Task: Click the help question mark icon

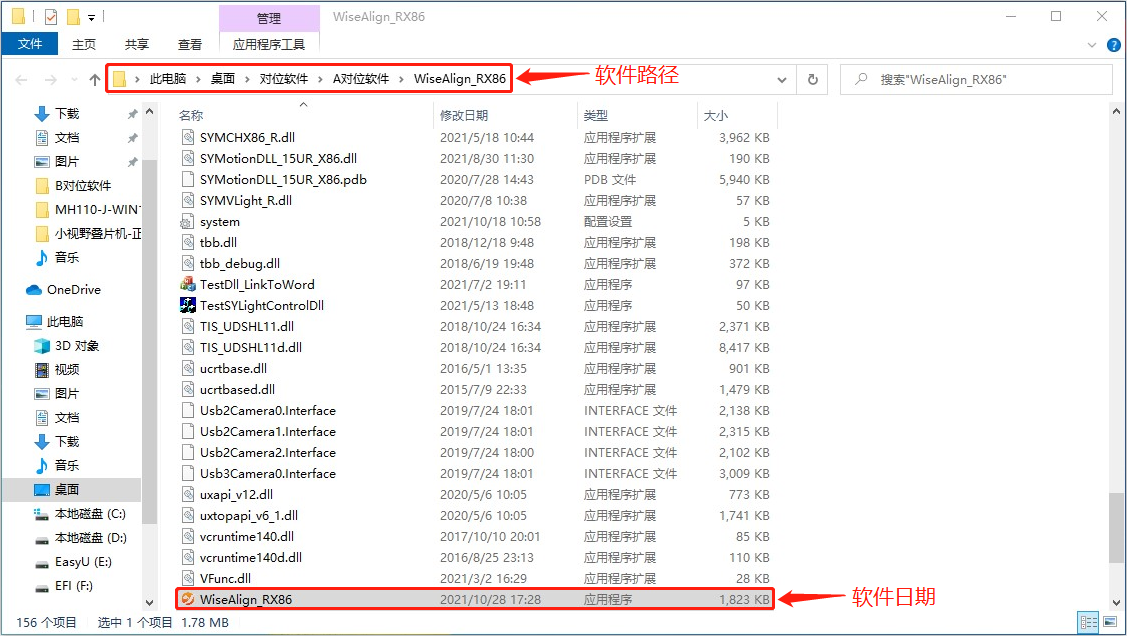Action: (1113, 45)
